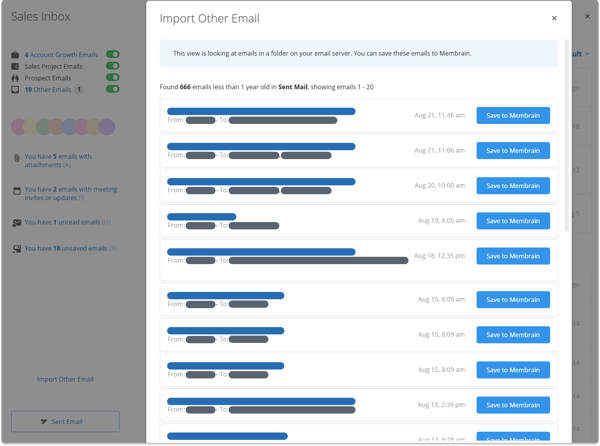Viewport: 600px width, 446px height.
Task: Click the dialog's vertical scrollbar
Action: coord(567,136)
